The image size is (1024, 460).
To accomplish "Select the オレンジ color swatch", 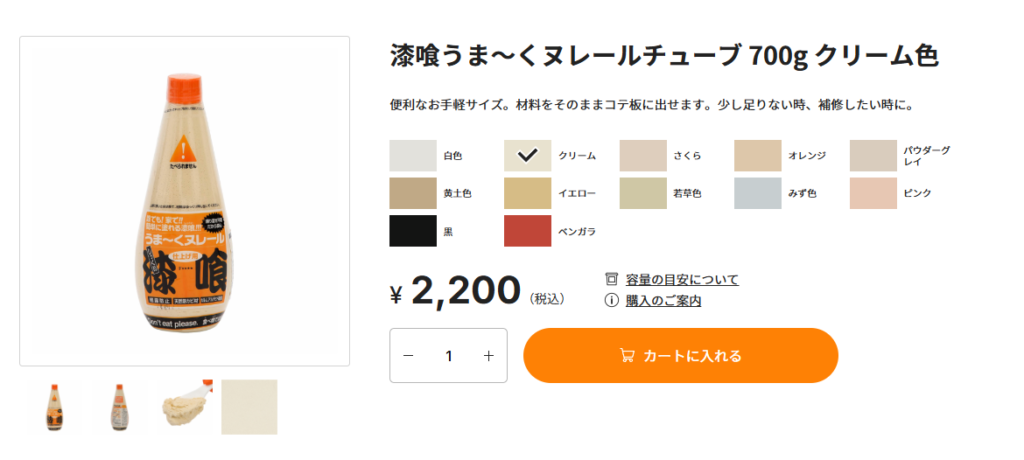I will [758, 156].
